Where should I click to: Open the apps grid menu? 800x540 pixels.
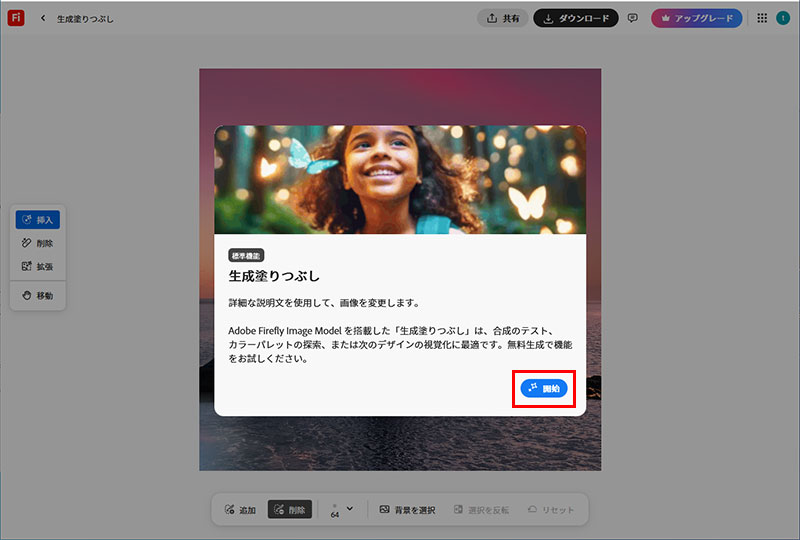[x=762, y=18]
